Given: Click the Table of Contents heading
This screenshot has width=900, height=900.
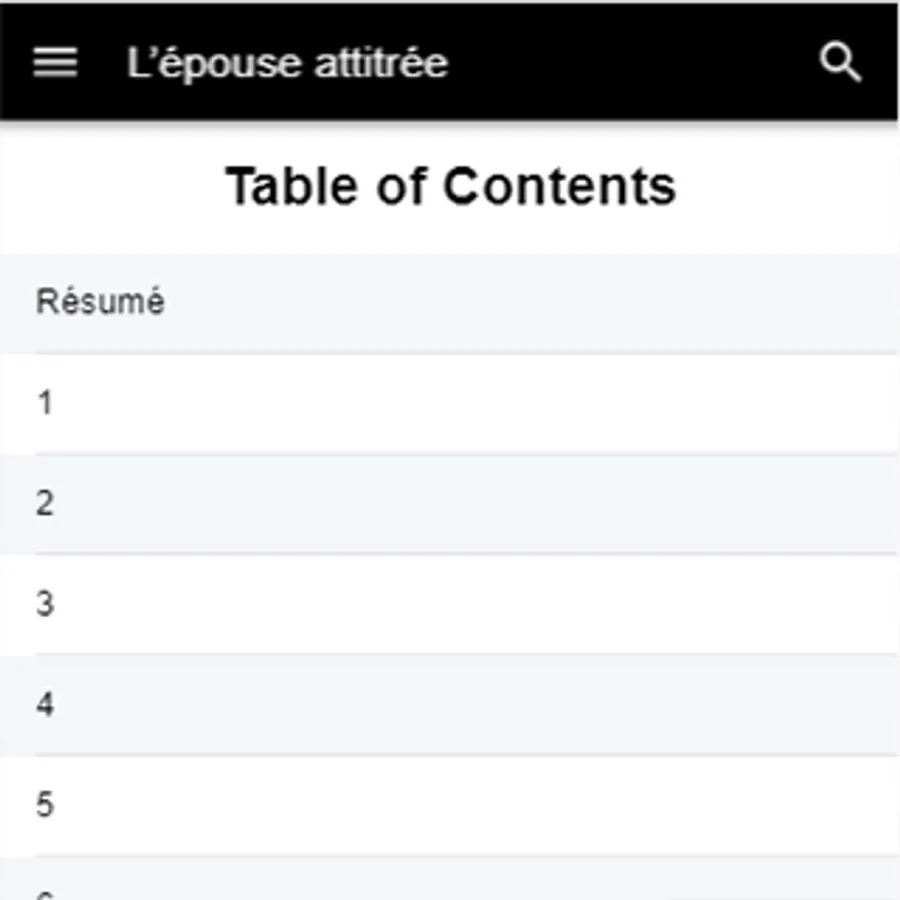Looking at the screenshot, I should coord(450,186).
